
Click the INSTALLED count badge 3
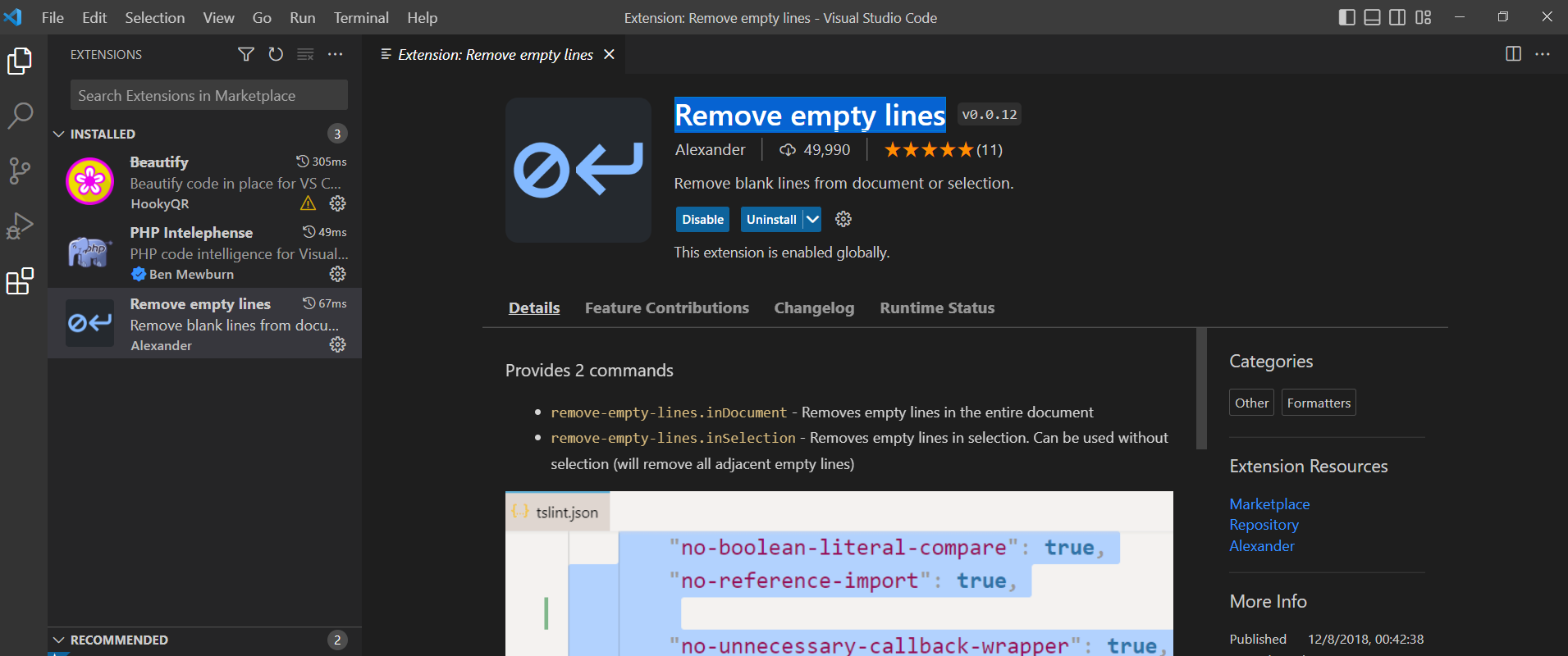337,134
